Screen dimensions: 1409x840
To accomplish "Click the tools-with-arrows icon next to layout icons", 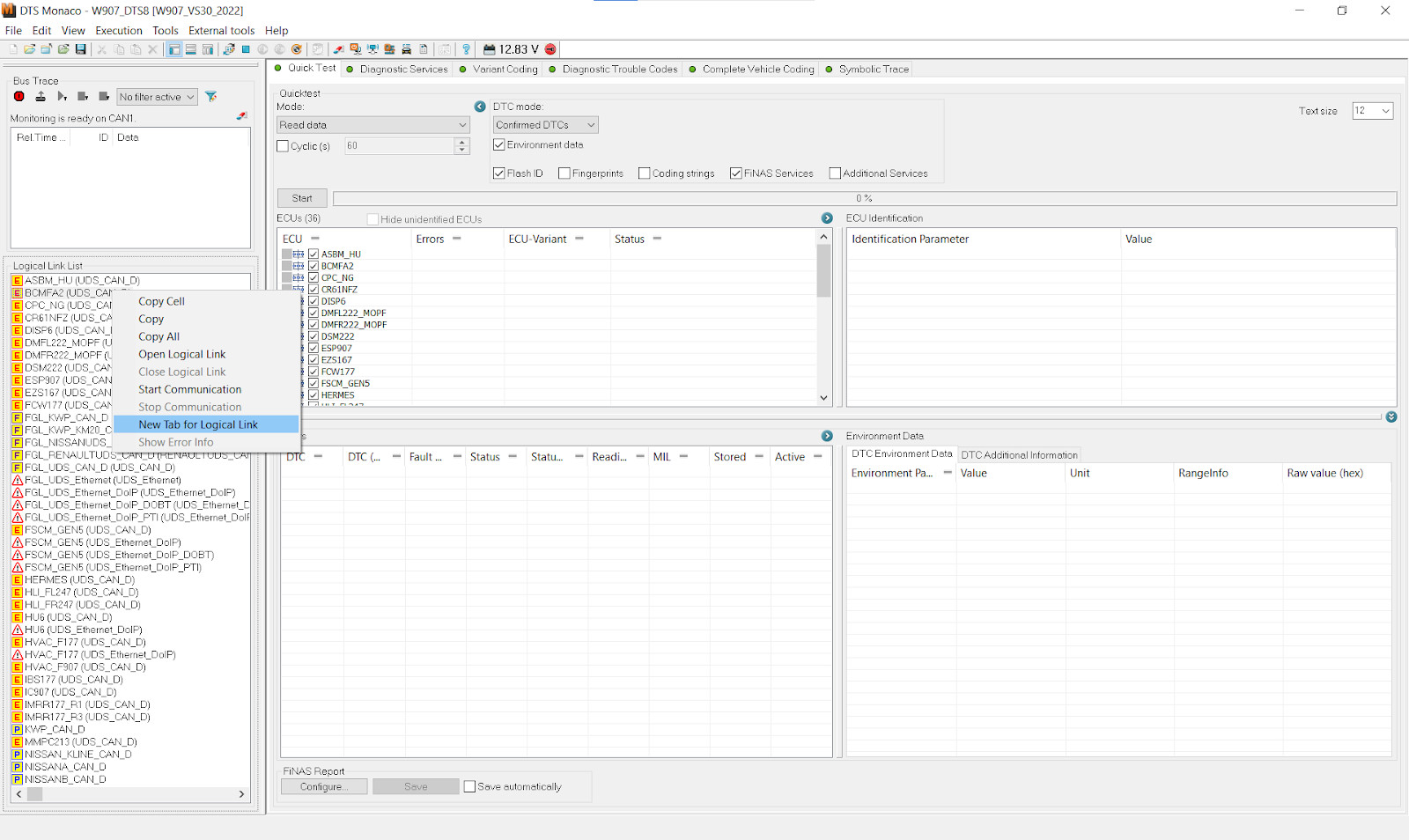I will (229, 49).
